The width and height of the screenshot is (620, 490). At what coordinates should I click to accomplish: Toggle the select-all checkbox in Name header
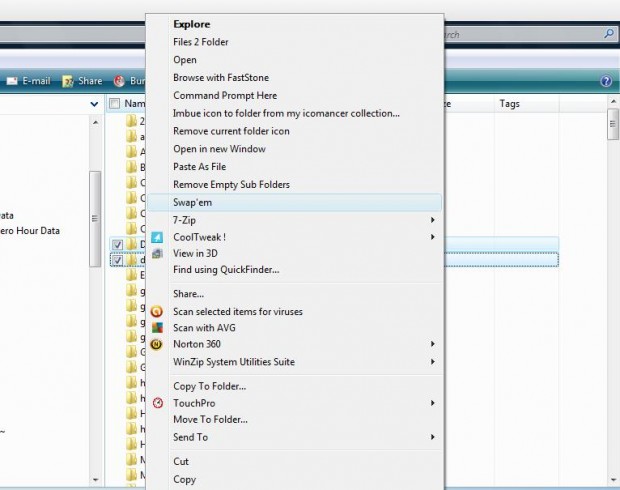(x=114, y=104)
